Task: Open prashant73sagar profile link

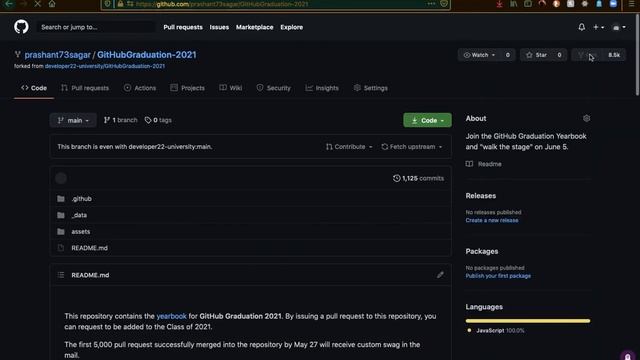Action: click(58, 55)
